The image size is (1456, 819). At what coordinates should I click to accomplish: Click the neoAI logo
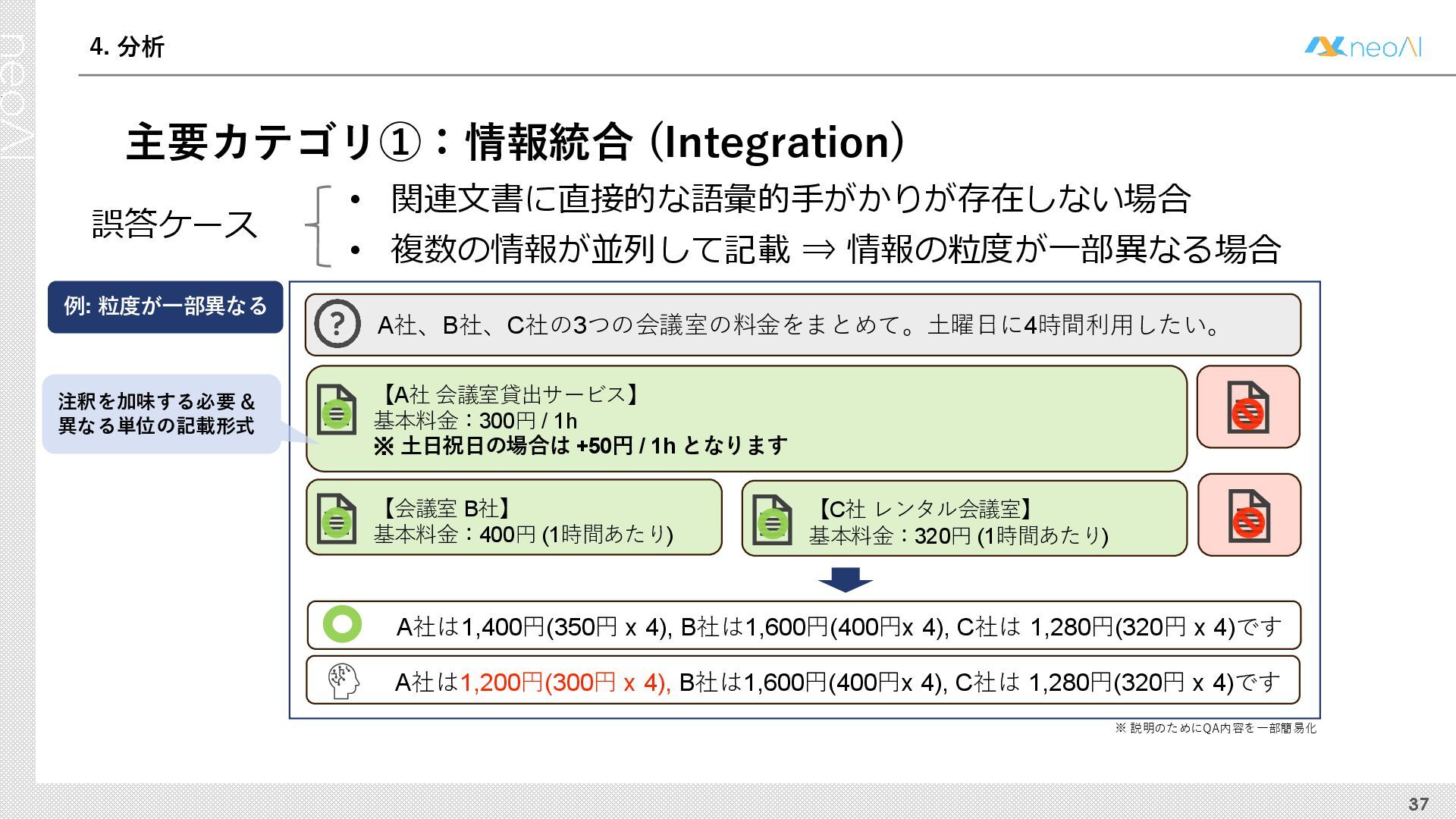tap(1363, 47)
